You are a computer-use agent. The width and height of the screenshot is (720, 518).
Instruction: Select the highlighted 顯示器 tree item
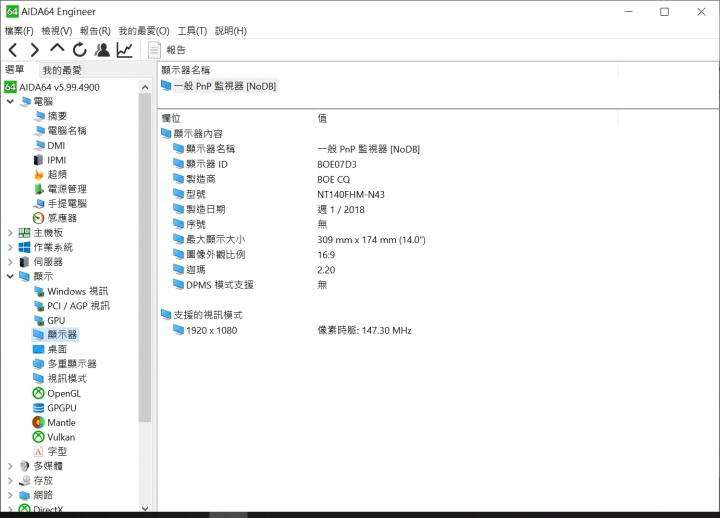click(55, 335)
